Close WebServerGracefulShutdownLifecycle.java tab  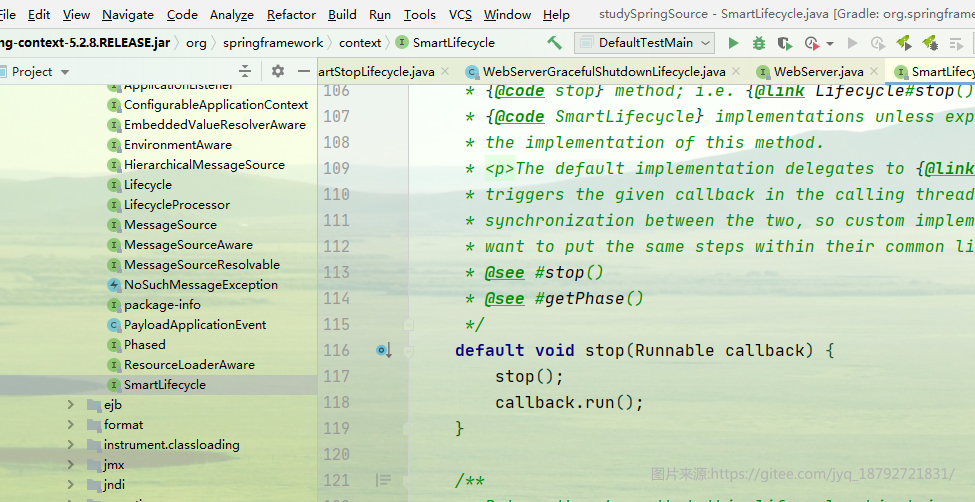(x=736, y=71)
